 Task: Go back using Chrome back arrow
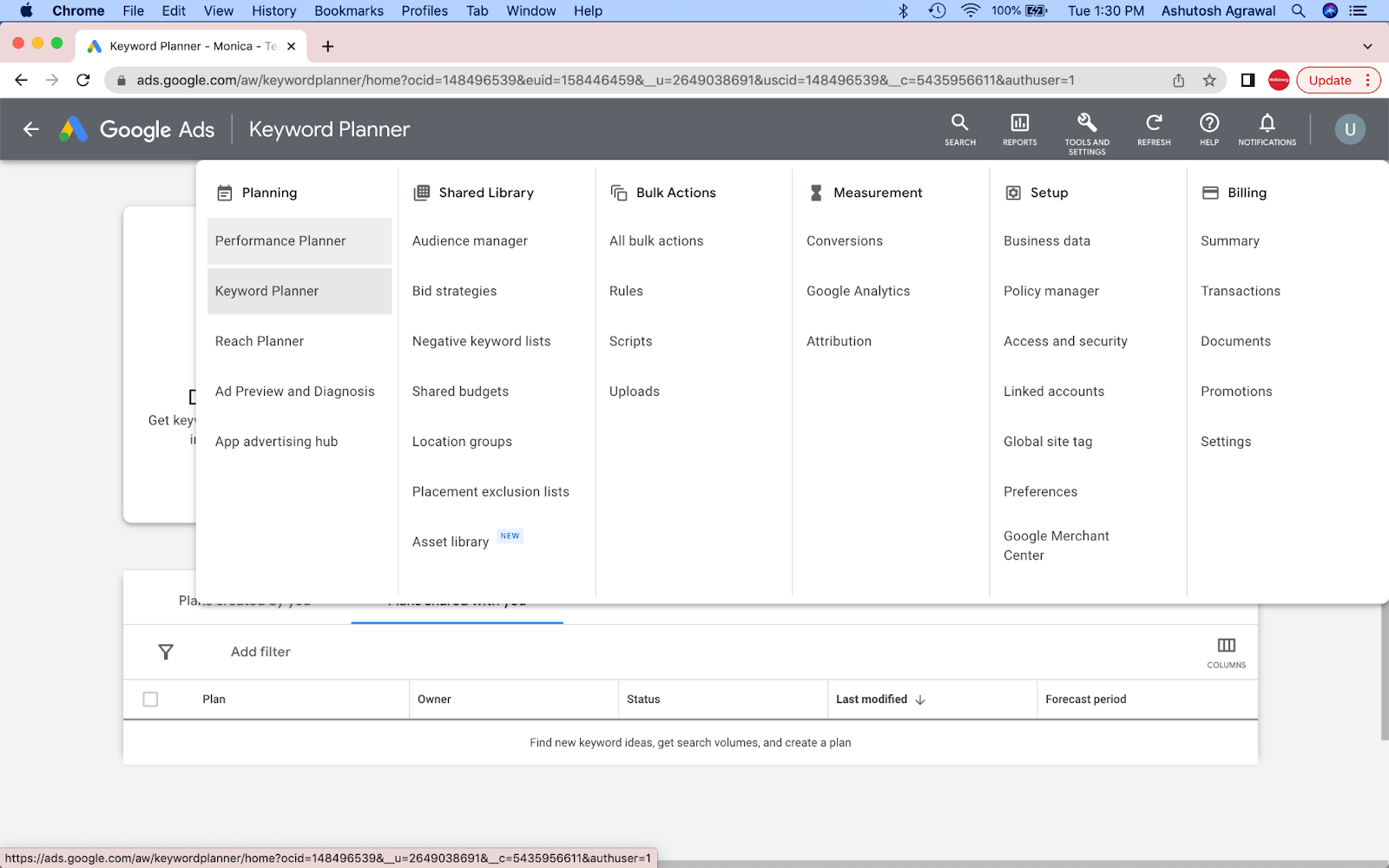pos(22,81)
